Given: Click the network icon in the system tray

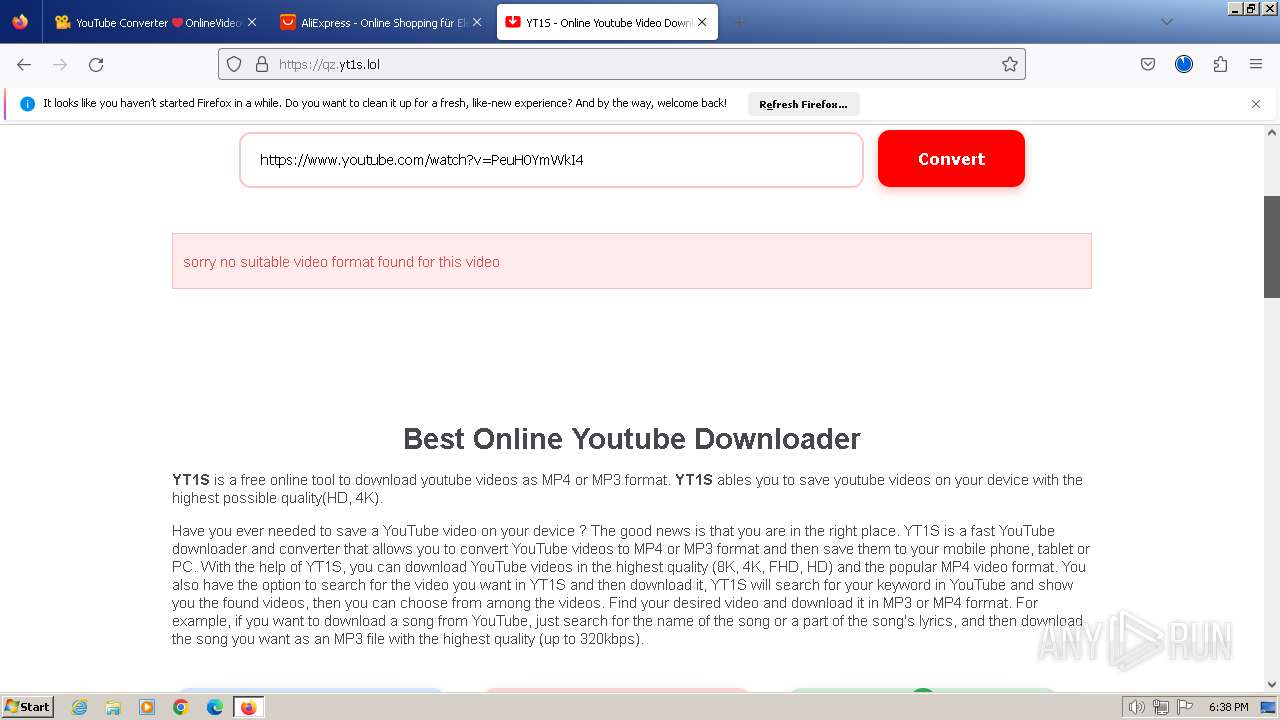Looking at the screenshot, I should pos(1160,707).
